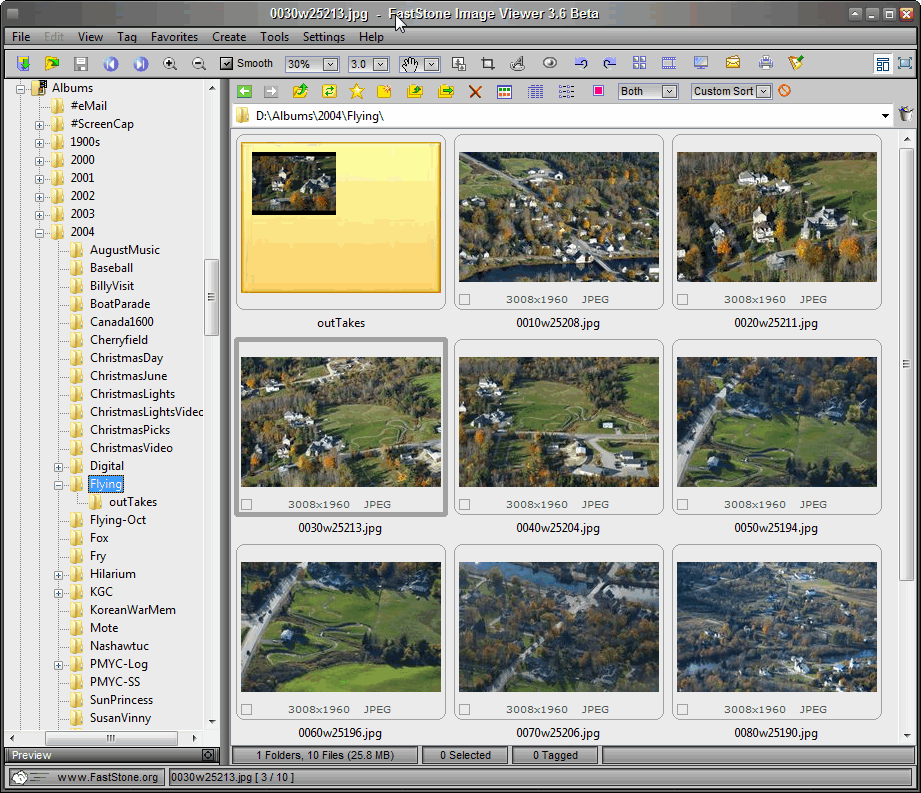Image resolution: width=921 pixels, height=793 pixels.
Task: Open the compare selected images tool
Action: click(640, 63)
